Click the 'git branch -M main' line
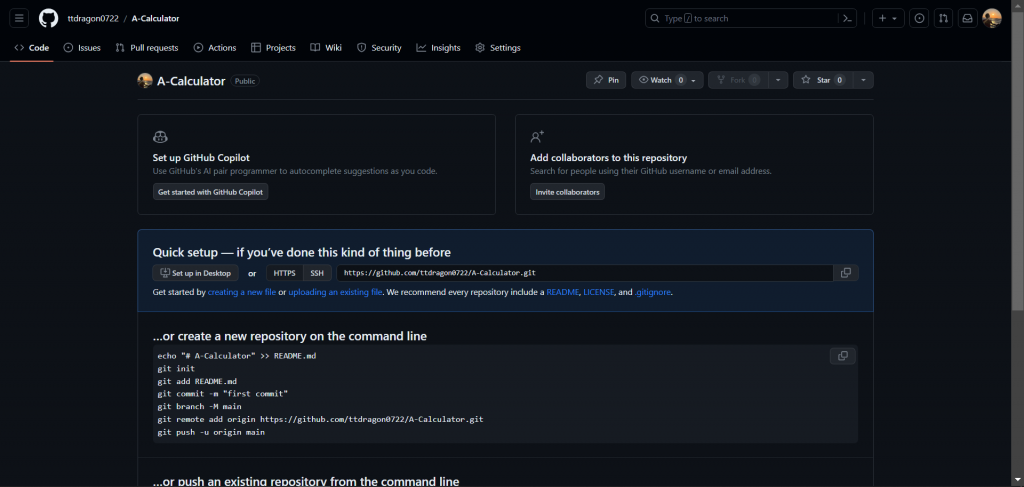 click(199, 407)
